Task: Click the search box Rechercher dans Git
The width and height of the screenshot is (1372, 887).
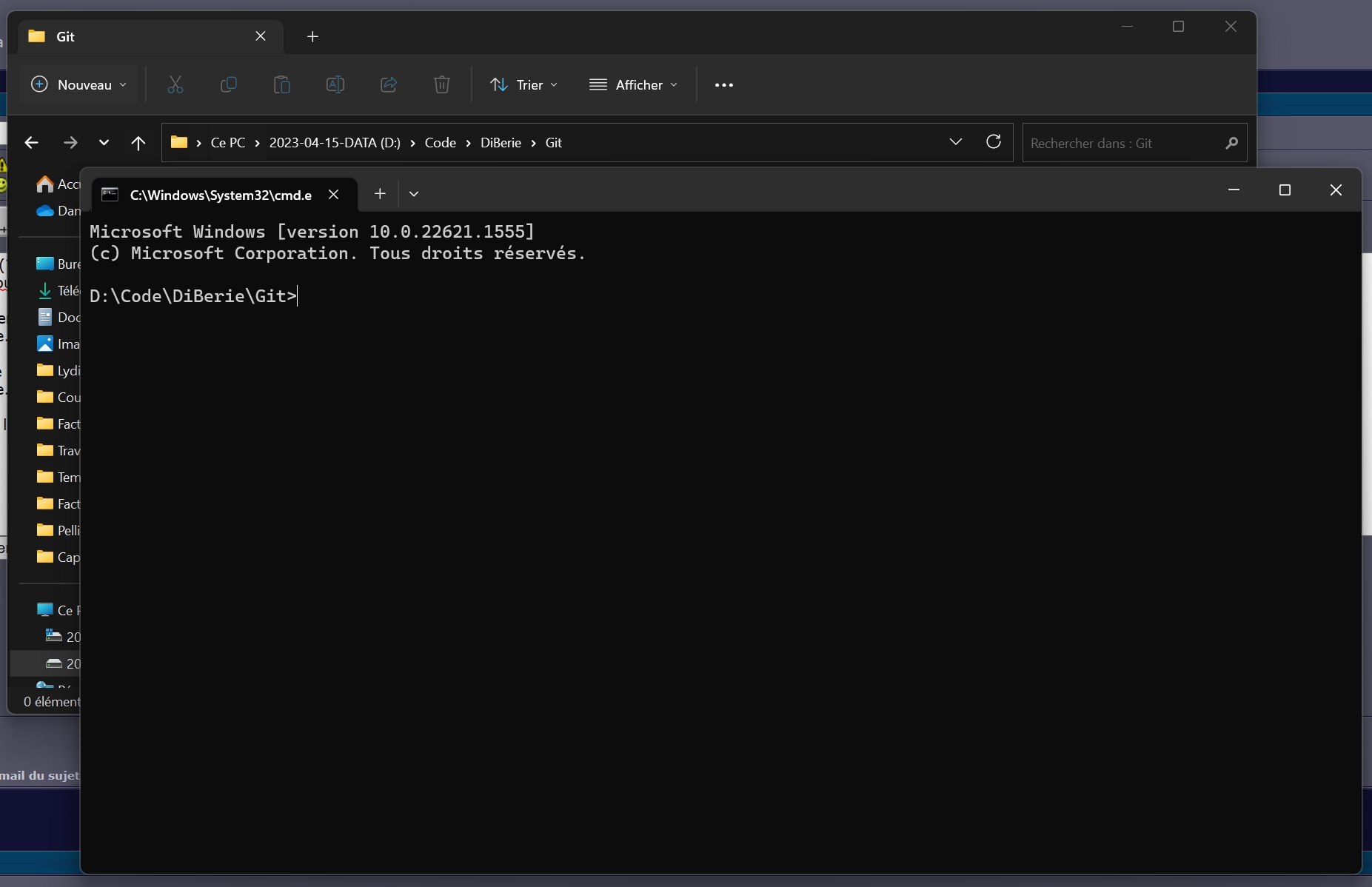Action: 1122,143
